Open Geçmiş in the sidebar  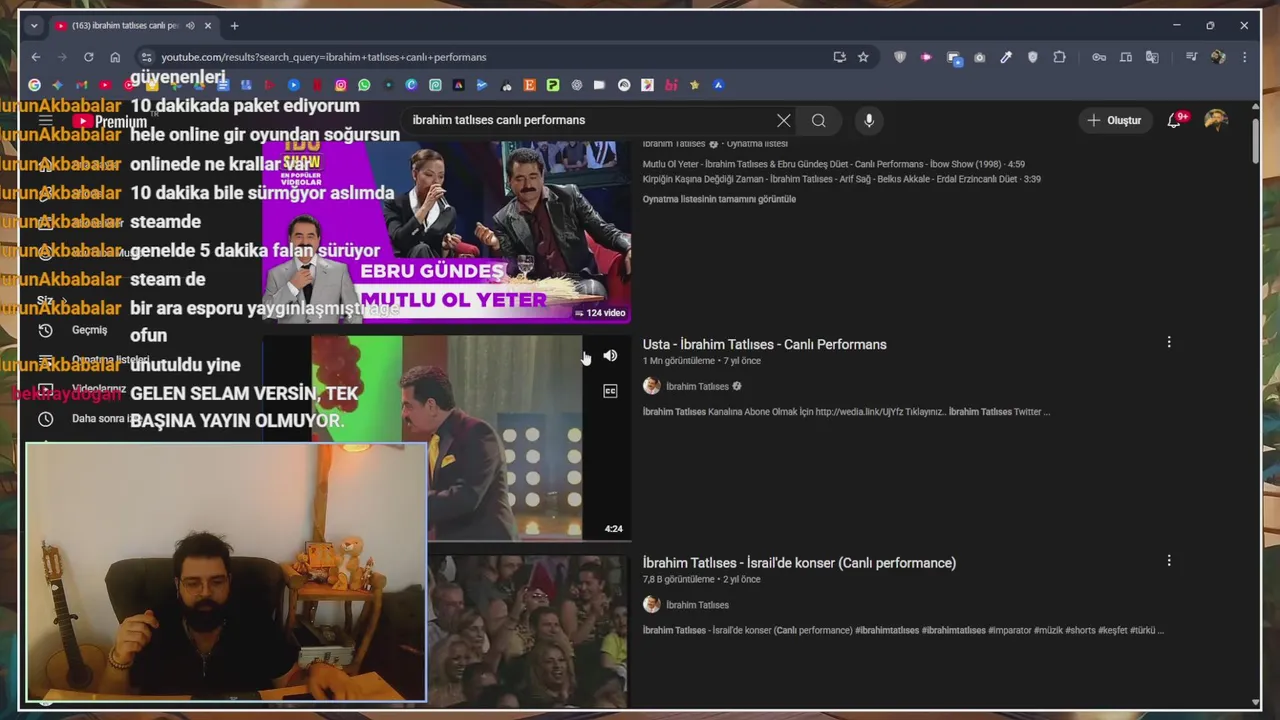[x=89, y=330]
